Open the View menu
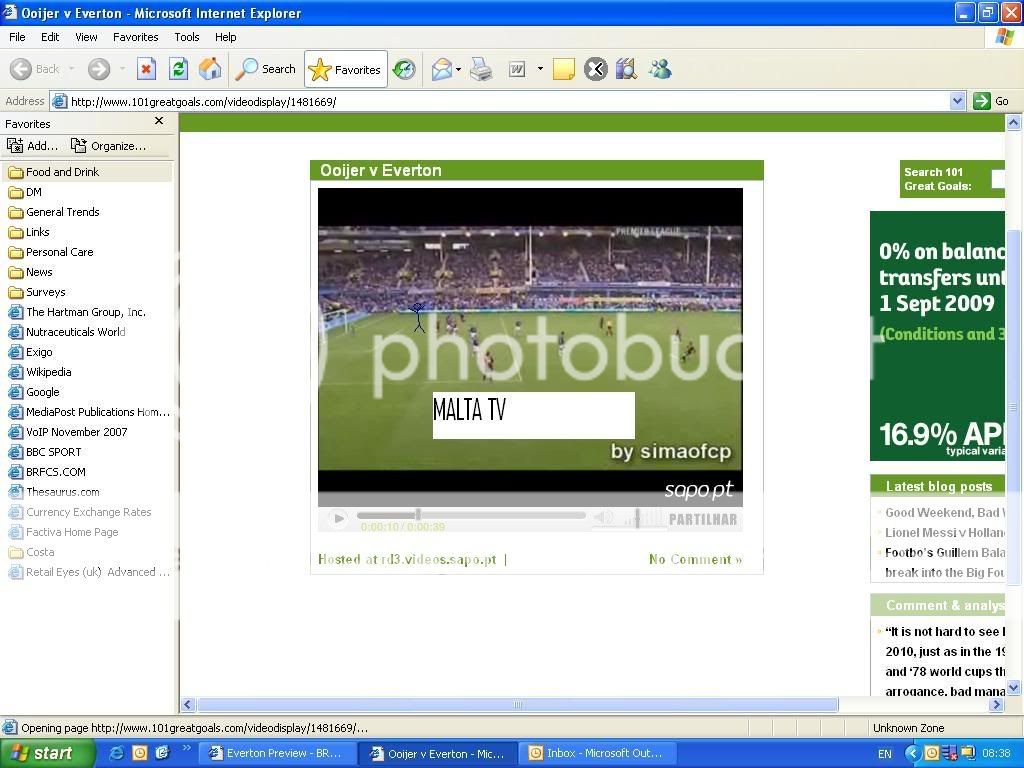Viewport: 1024px width, 768px height. point(86,37)
